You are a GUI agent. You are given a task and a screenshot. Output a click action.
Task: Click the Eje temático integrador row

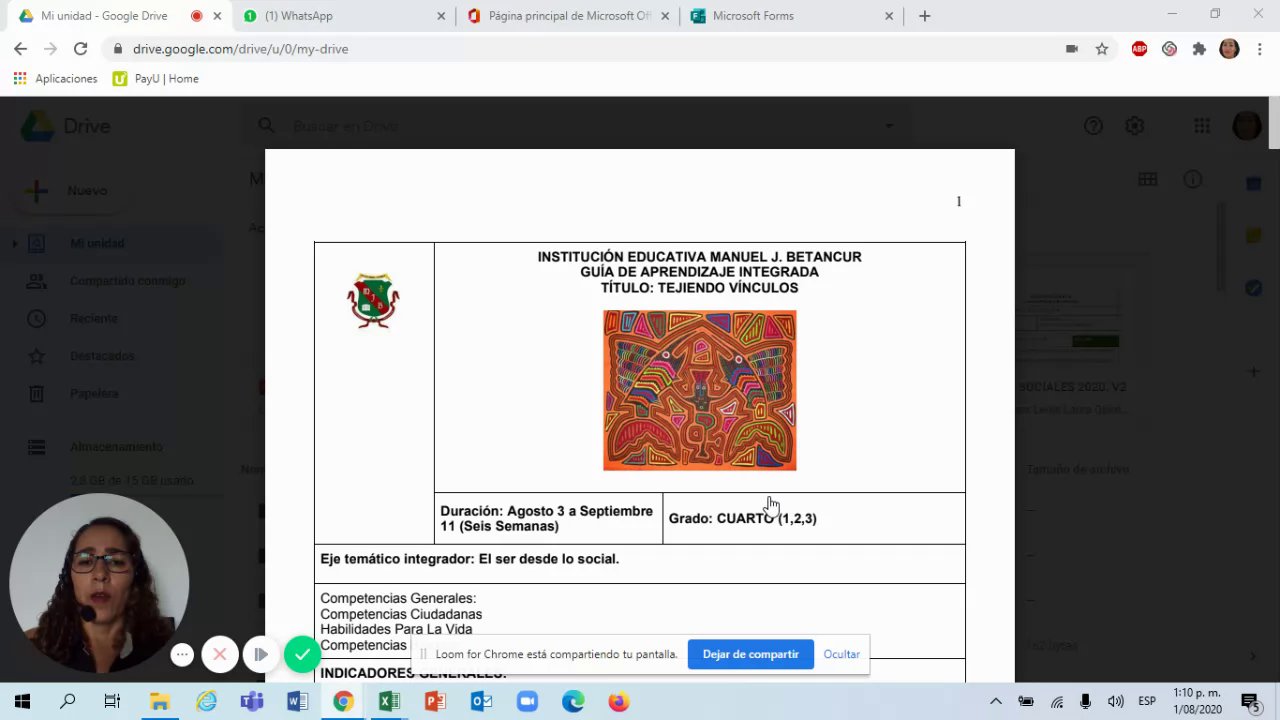pos(640,563)
